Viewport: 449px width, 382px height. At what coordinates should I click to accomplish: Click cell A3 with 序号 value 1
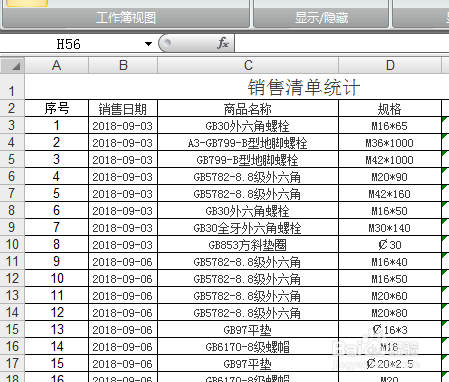[57, 125]
